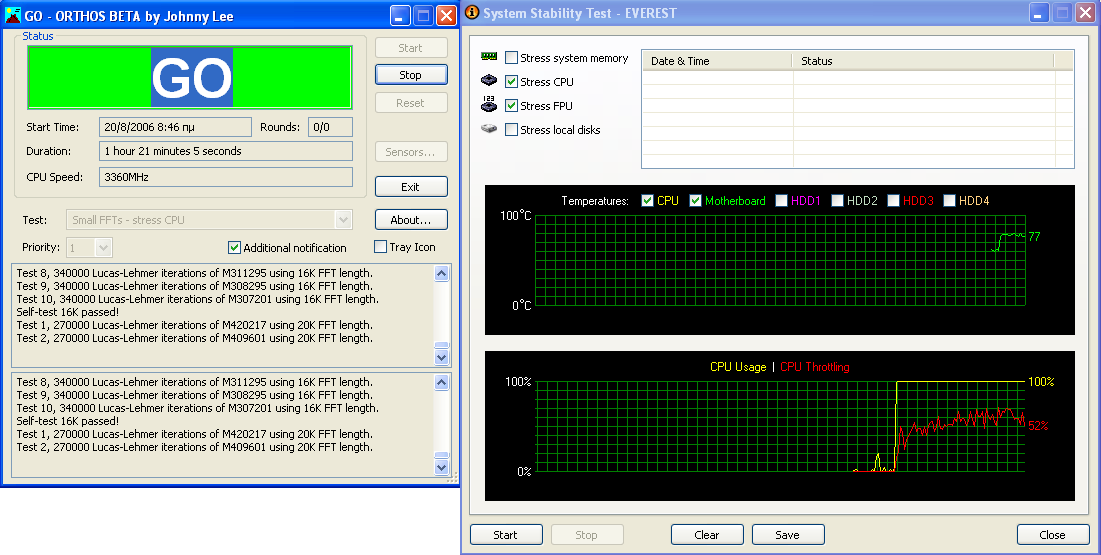Minimize the EVEREST window

point(1039,13)
